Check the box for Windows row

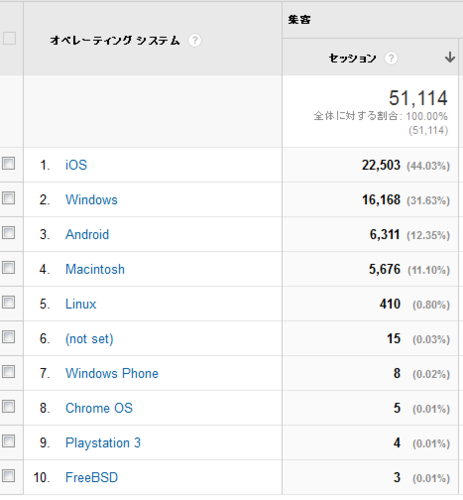tap(9, 198)
